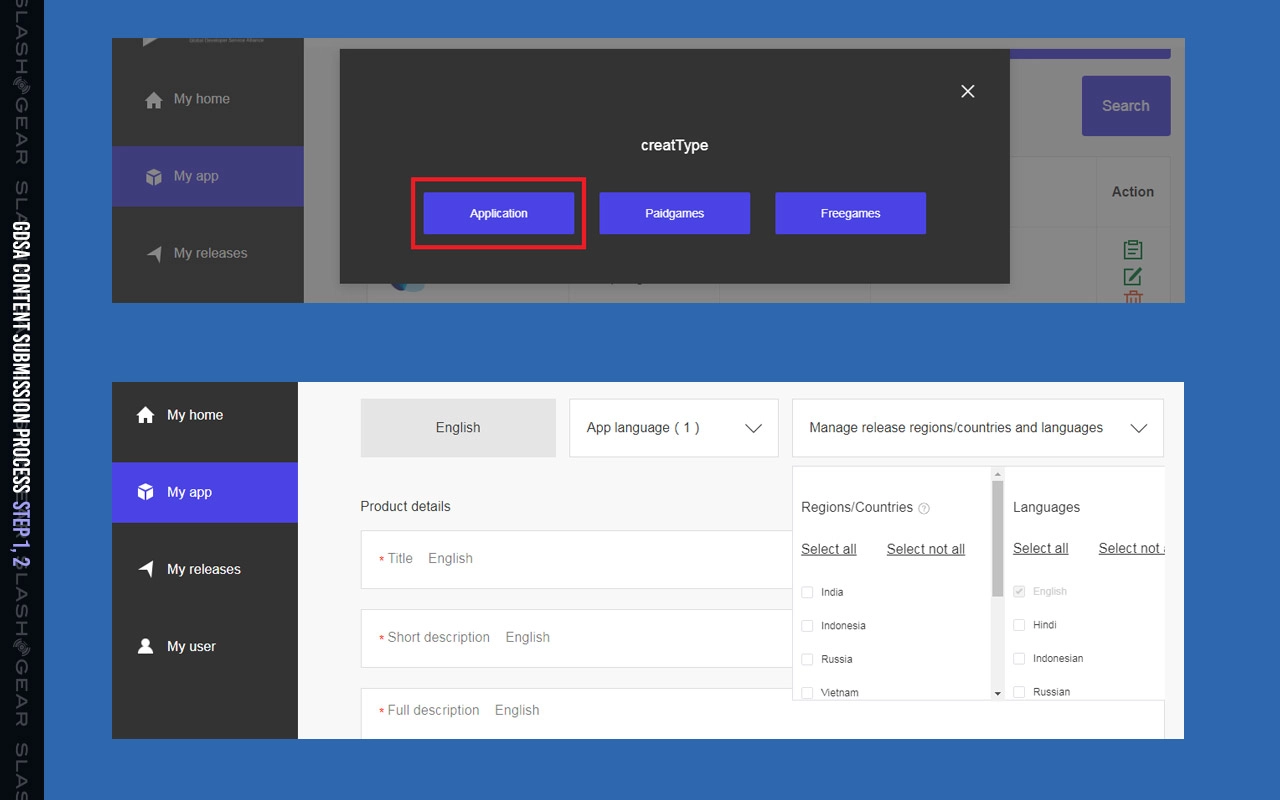Choose the Application button in creatType
Viewport: 1280px width, 800px height.
pyautogui.click(x=498, y=214)
